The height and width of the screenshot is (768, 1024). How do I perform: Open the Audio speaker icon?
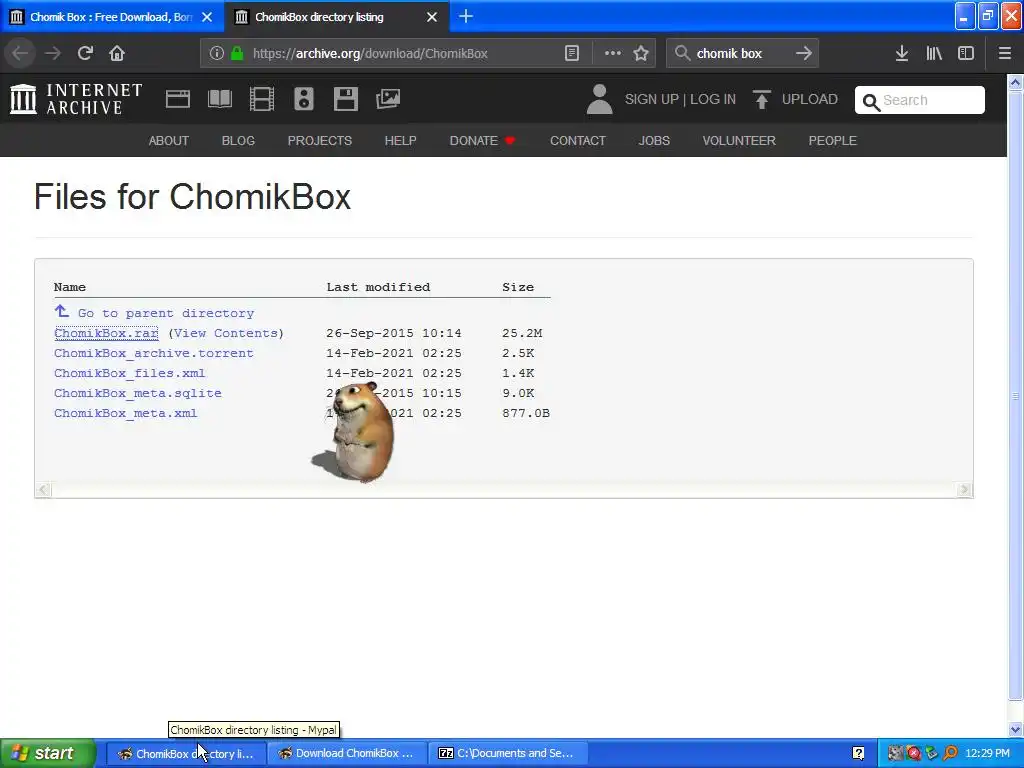pos(304,99)
